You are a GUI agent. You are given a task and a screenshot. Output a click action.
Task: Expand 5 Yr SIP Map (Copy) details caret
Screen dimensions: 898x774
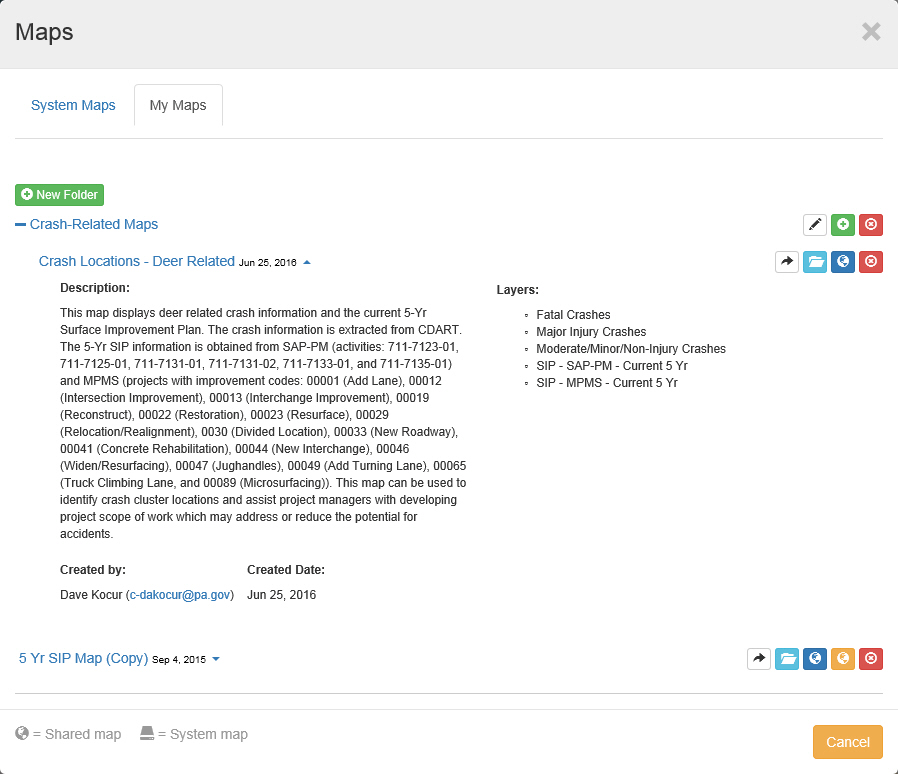(216, 660)
